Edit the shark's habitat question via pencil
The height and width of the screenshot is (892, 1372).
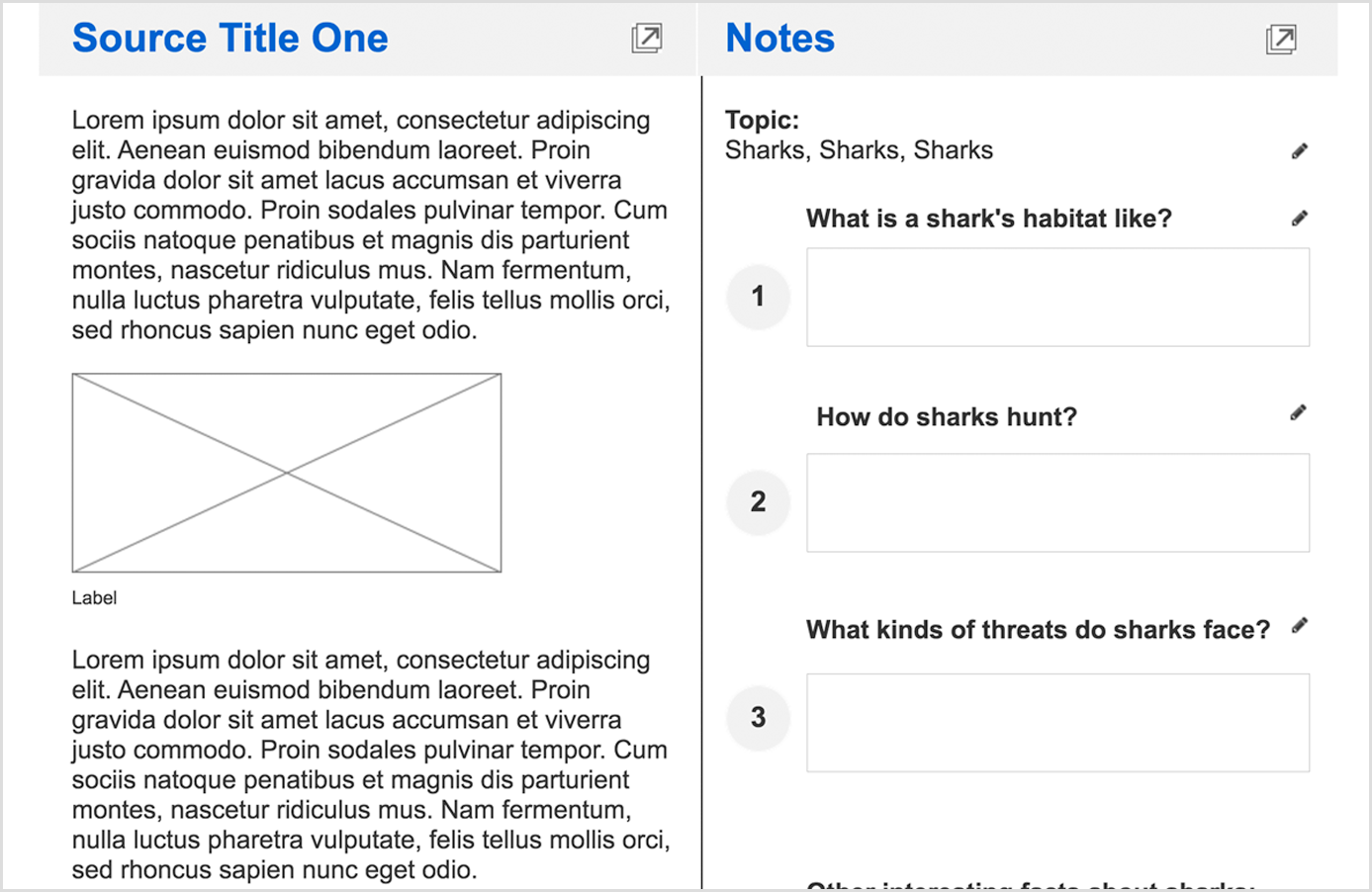pos(1300,219)
